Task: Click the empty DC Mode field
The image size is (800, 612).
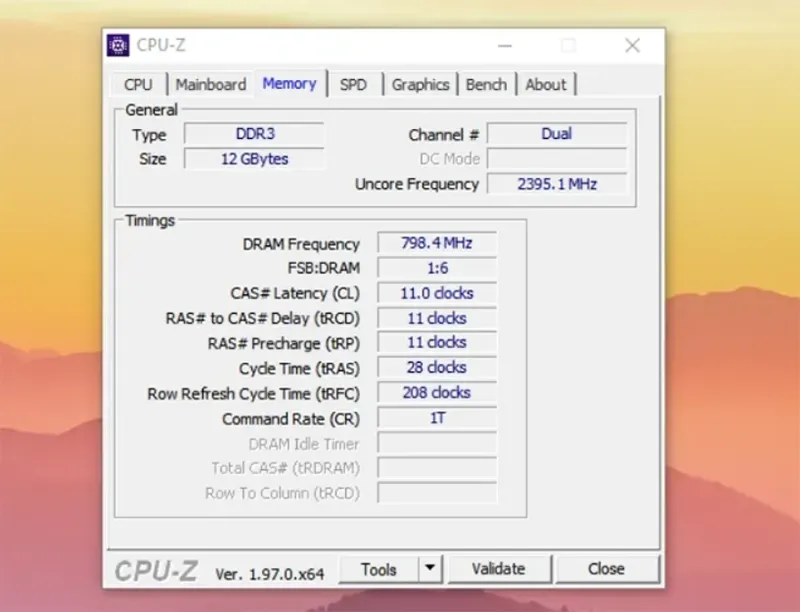Action: pos(557,159)
